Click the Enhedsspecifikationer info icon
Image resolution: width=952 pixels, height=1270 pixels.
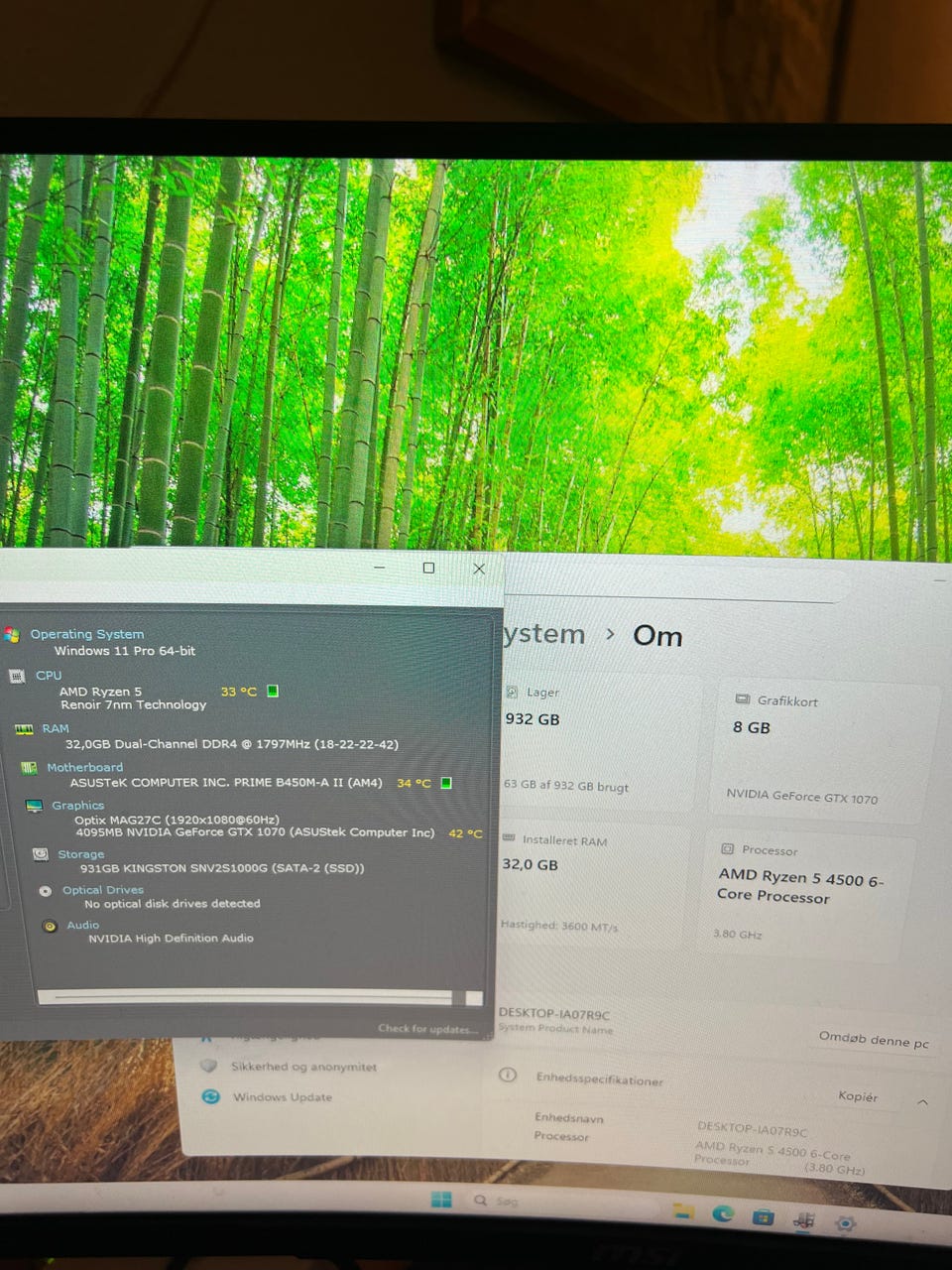508,1076
